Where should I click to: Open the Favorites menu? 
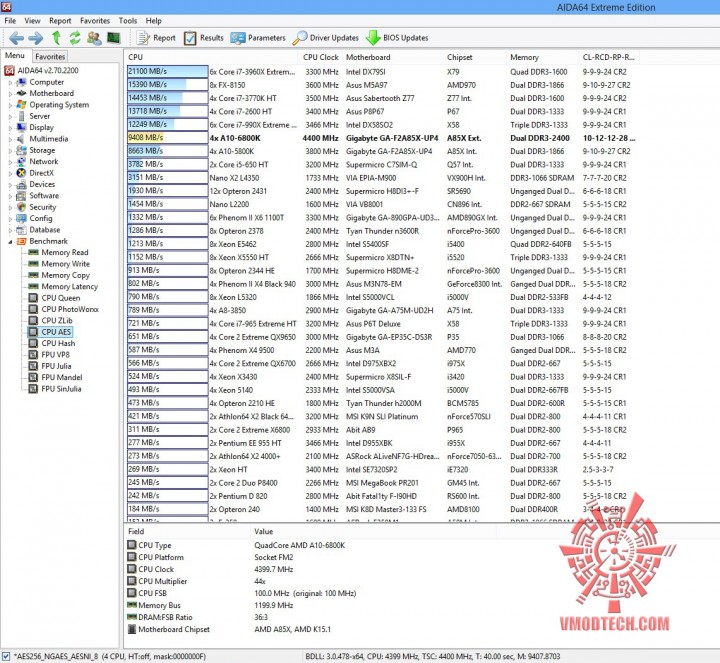tap(95, 21)
